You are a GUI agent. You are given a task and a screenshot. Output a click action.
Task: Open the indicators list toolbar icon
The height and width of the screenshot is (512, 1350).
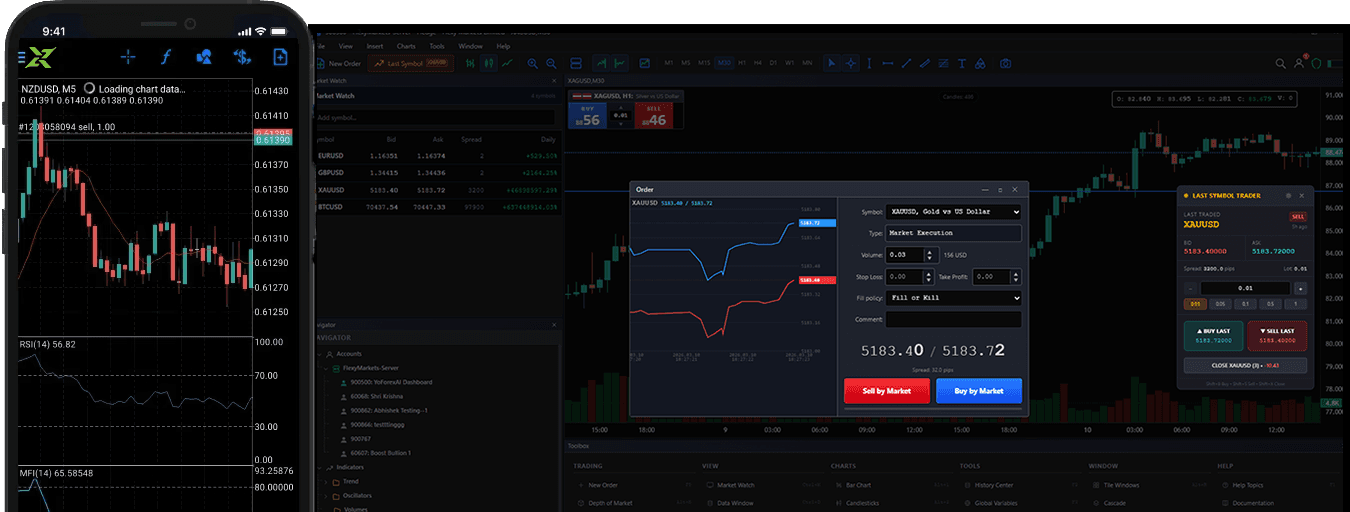[x=645, y=63]
